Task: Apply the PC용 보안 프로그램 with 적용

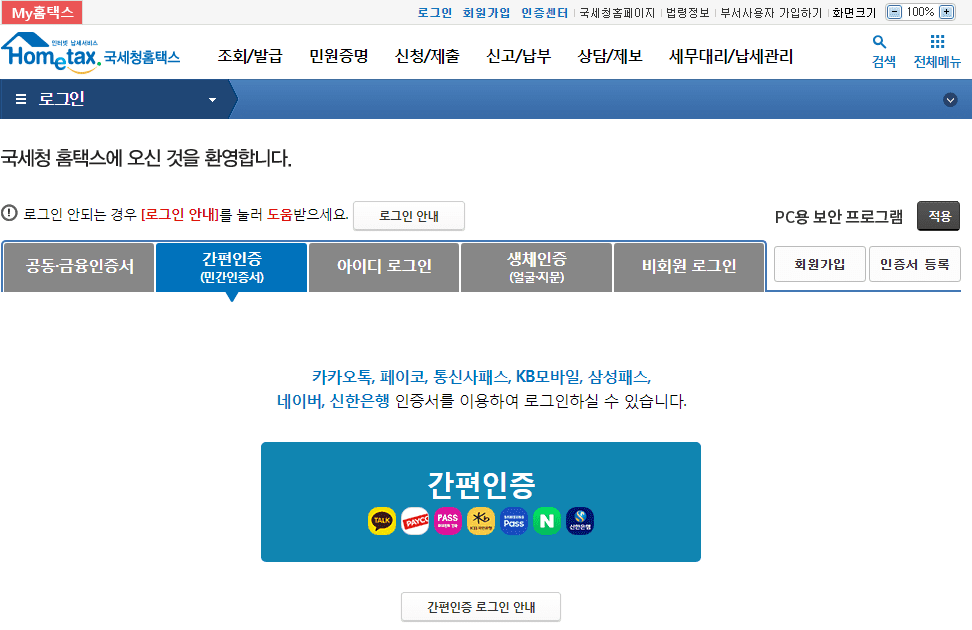Action: [x=938, y=215]
